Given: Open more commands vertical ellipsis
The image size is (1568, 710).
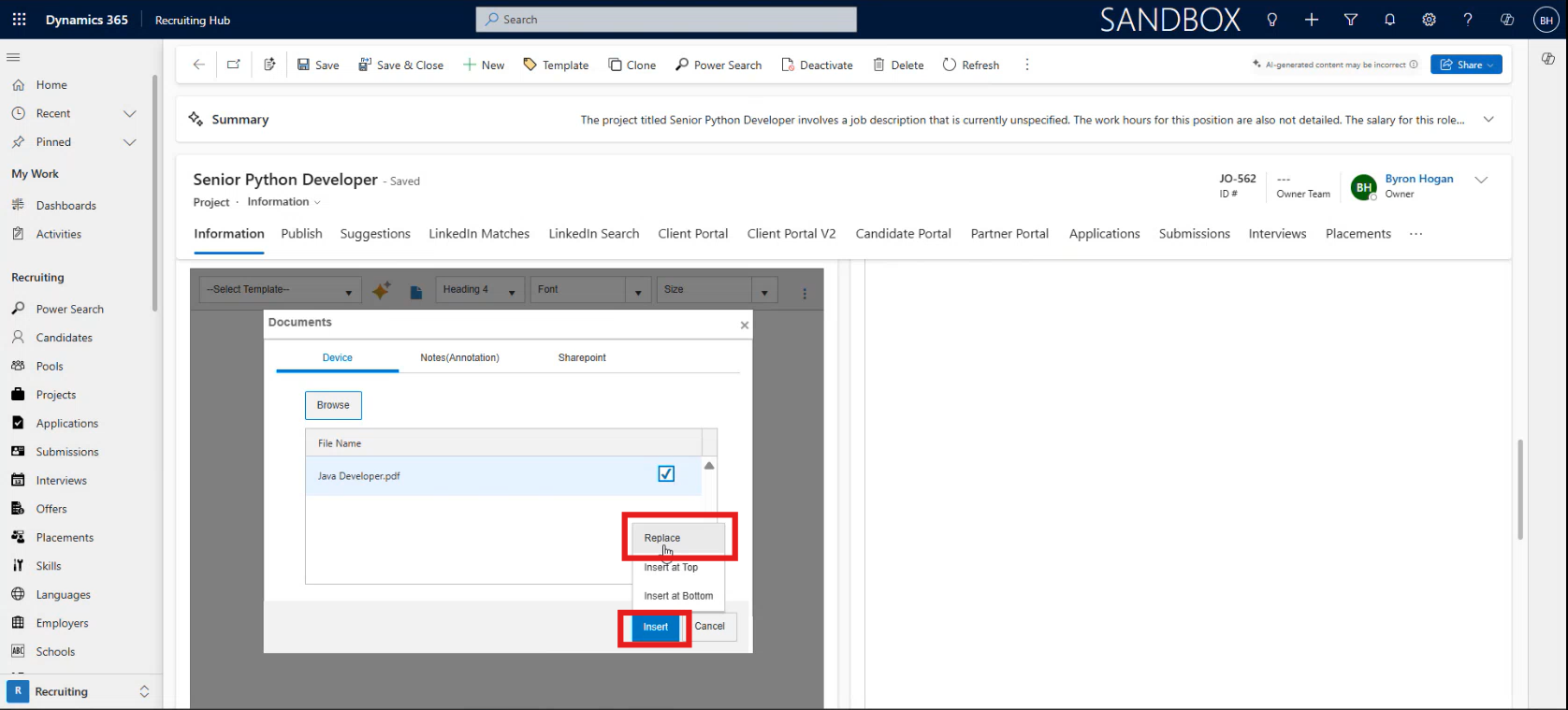Looking at the screenshot, I should coord(1027,65).
